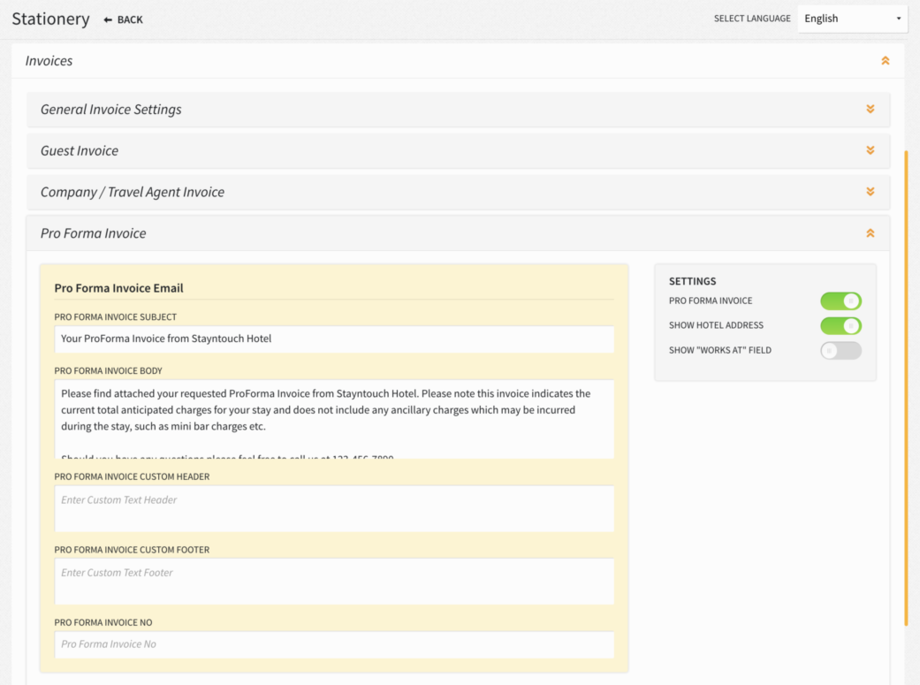
Task: Disable the Show Hotel Address switch
Action: [841, 326]
